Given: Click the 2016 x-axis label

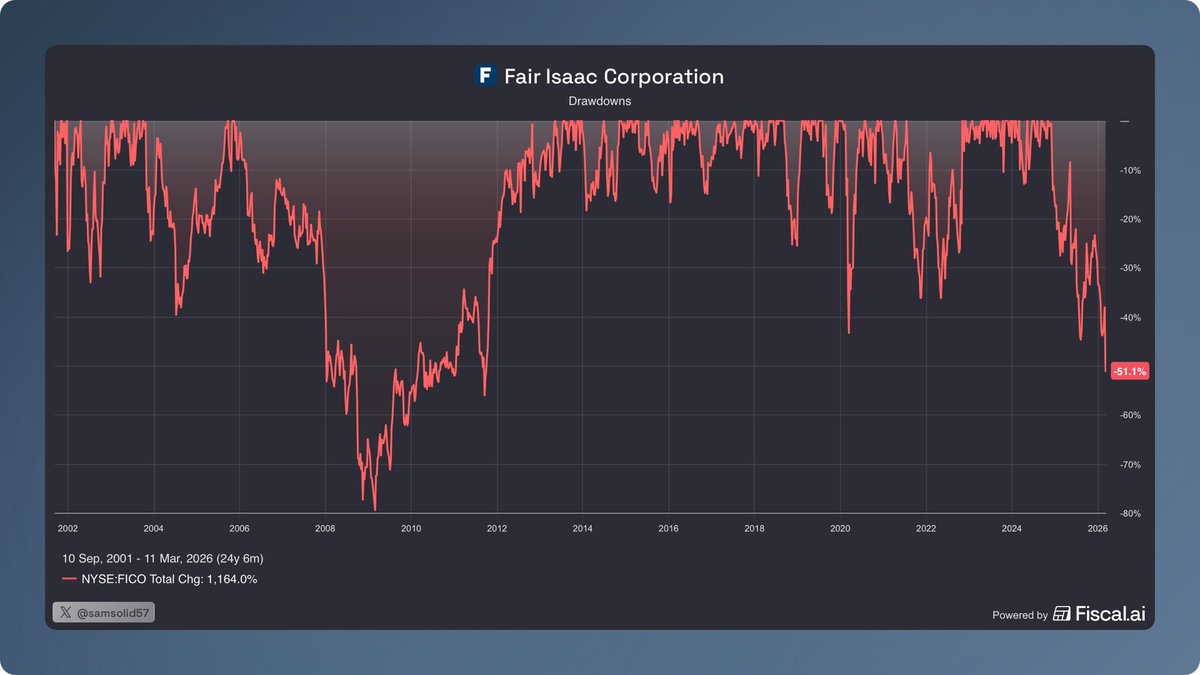Looking at the screenshot, I should pos(669,527).
